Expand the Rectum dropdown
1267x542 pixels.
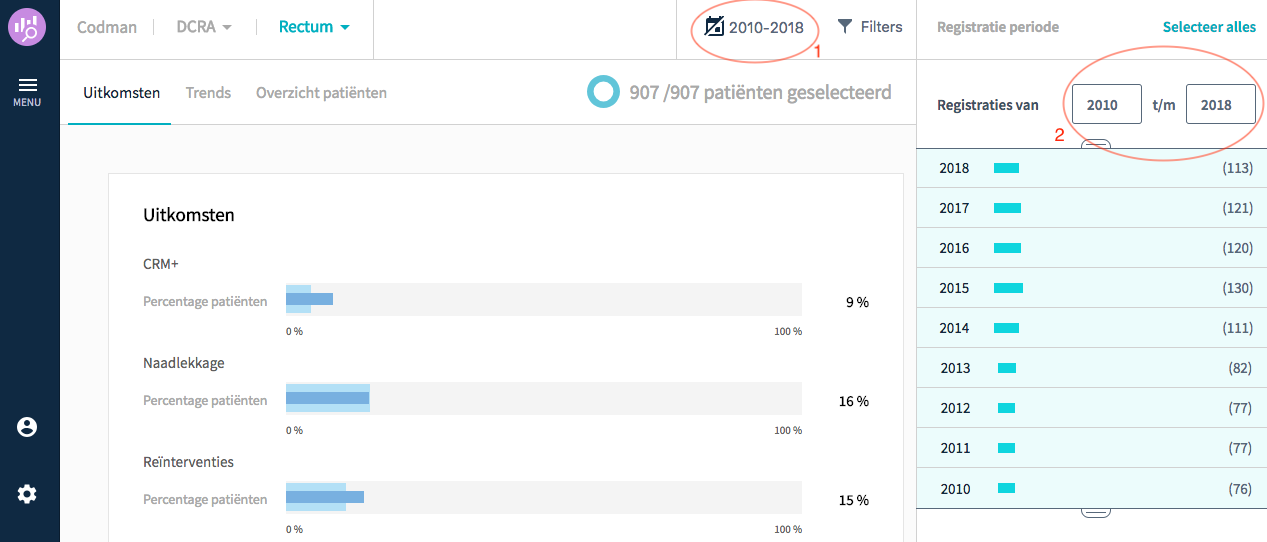pyautogui.click(x=315, y=27)
